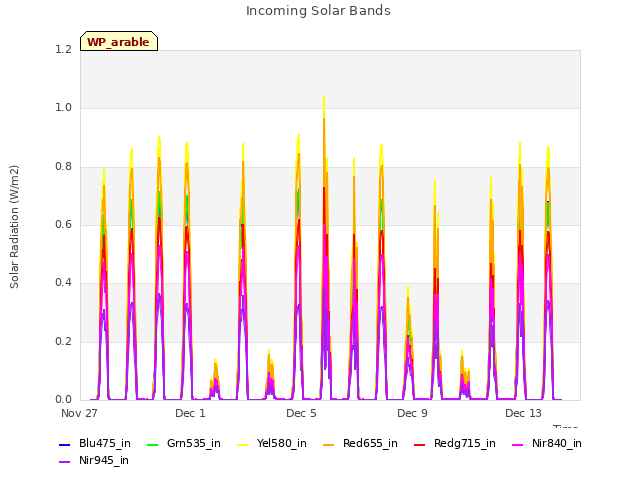Click the Nov 27 x-axis tick label
Viewport: 640px width, 480px height.
pos(79,413)
